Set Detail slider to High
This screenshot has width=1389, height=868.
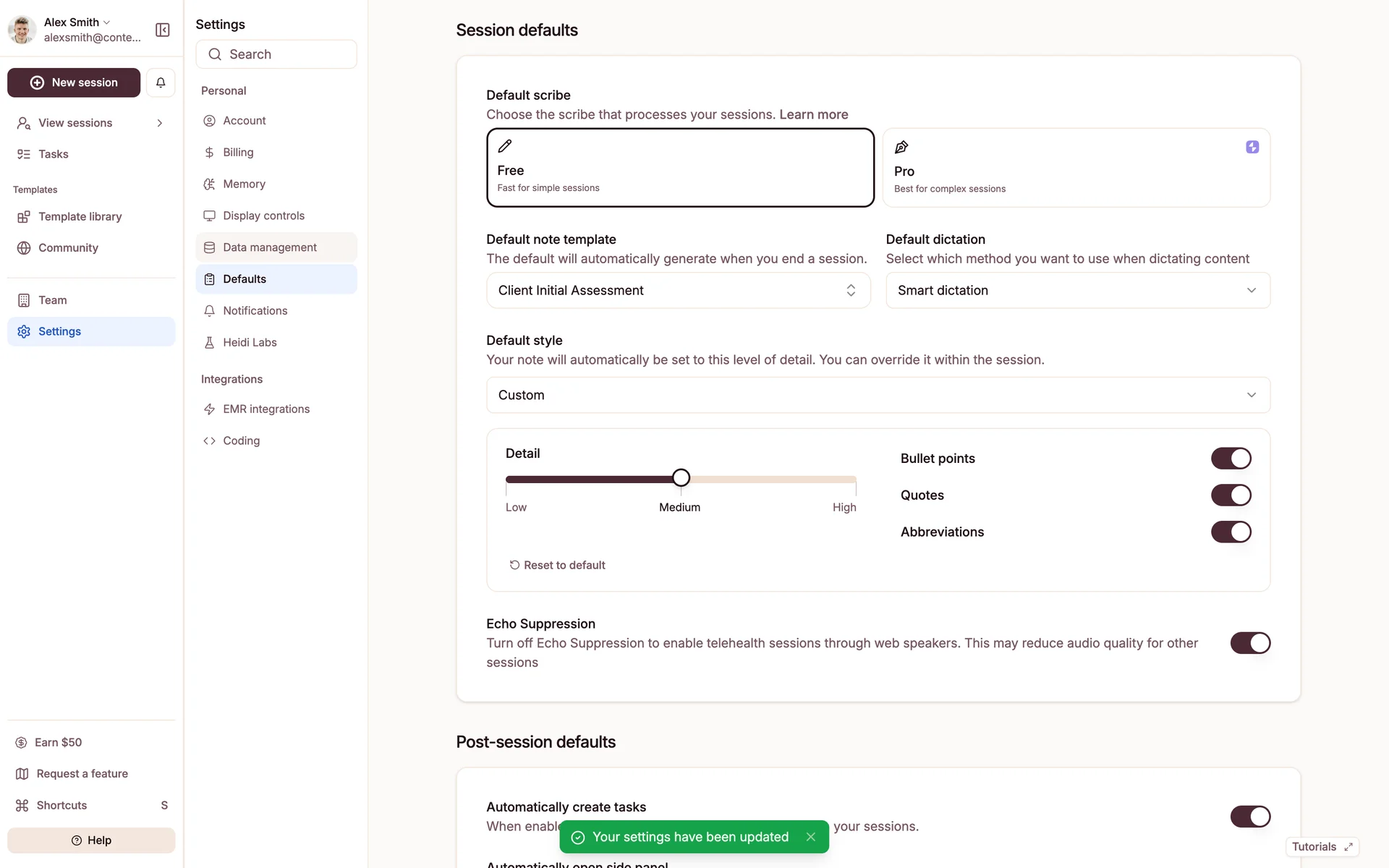(x=855, y=480)
